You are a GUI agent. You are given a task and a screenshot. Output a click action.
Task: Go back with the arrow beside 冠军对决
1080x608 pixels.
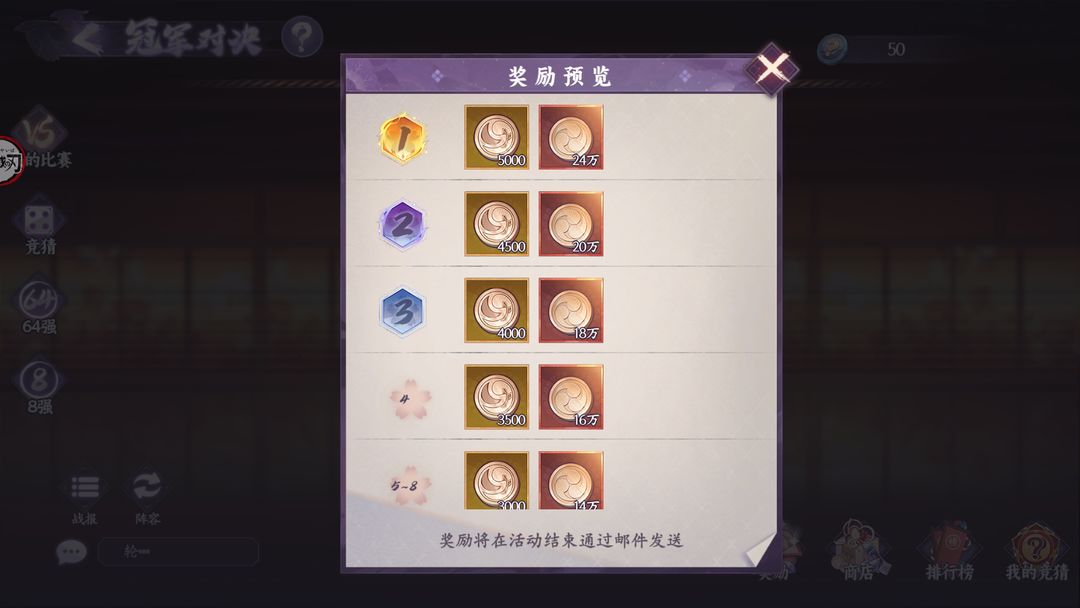pos(87,38)
